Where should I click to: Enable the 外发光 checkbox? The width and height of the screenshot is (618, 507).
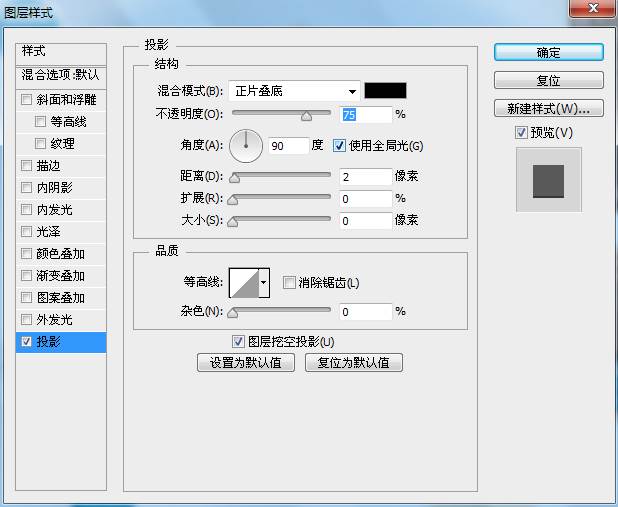pos(26,319)
